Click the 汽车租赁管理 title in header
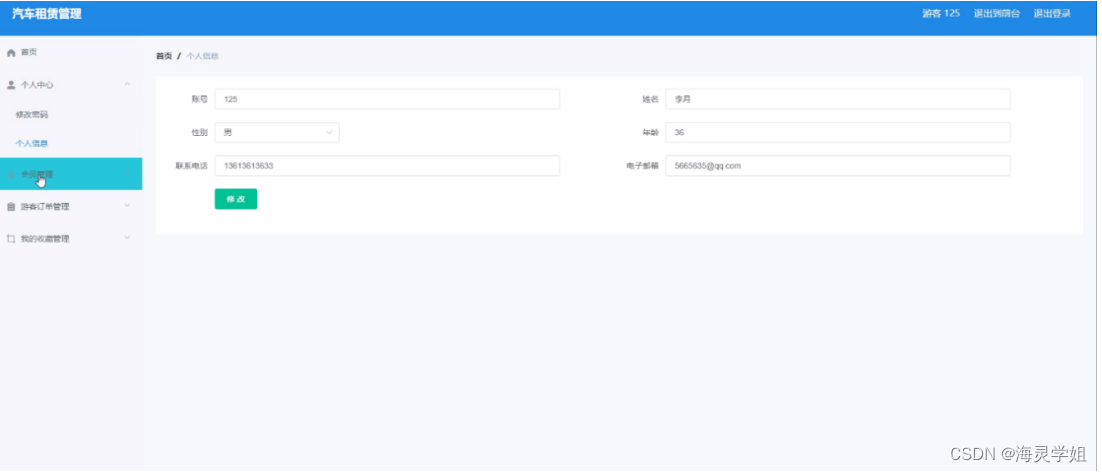This screenshot has width=1102, height=472. click(x=46, y=13)
